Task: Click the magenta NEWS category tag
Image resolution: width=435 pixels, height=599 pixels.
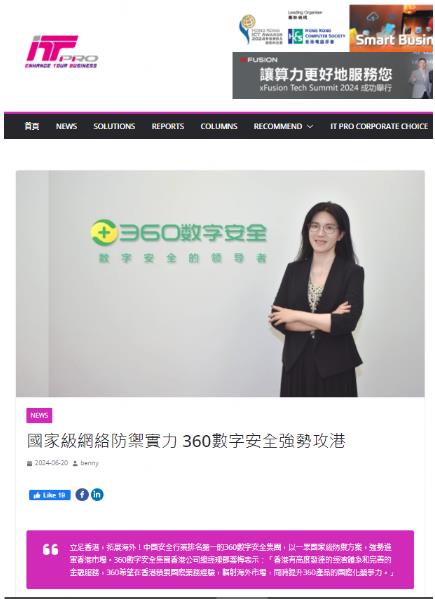Action: 39,415
